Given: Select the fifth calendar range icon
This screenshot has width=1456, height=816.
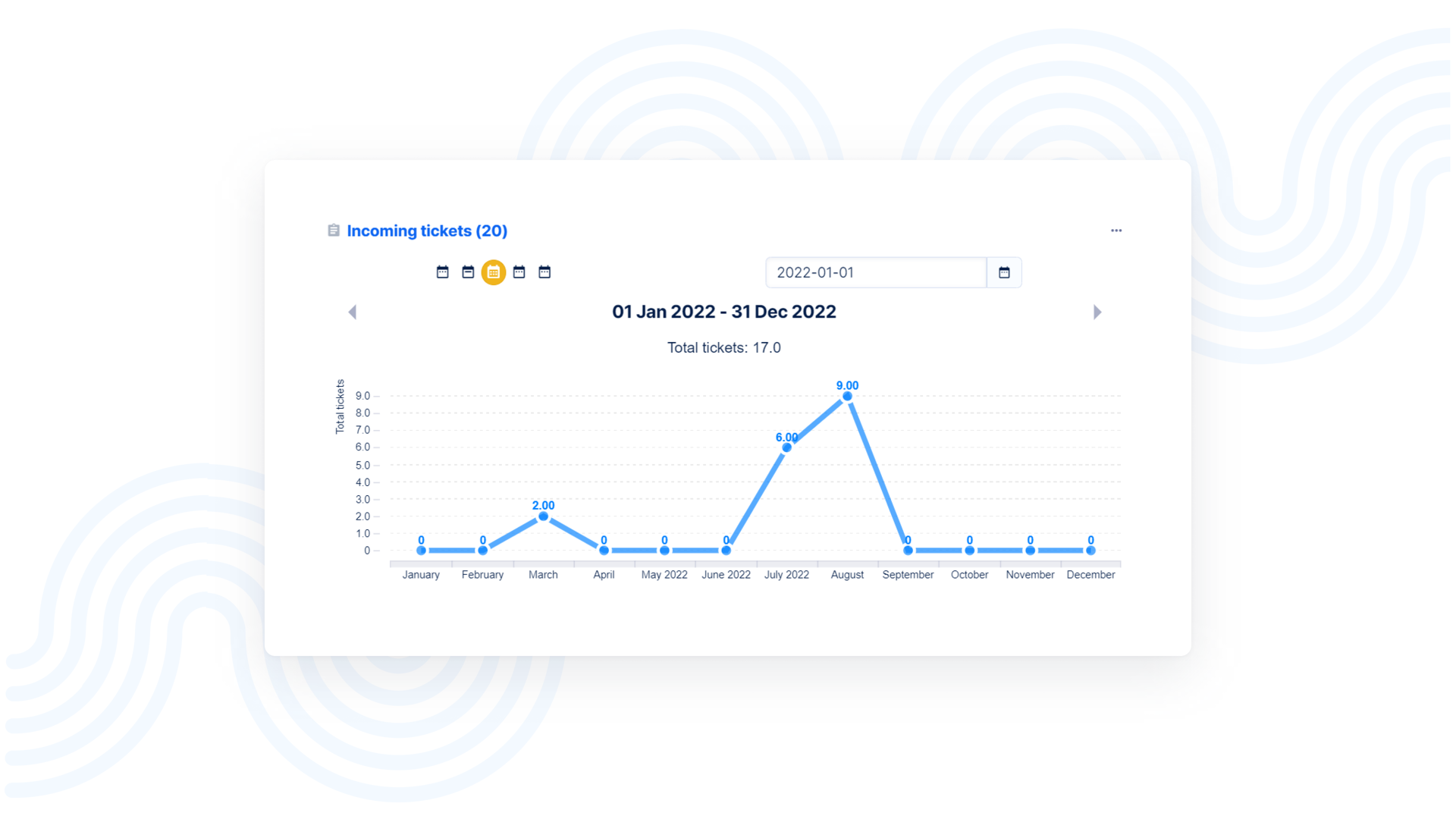Looking at the screenshot, I should [x=544, y=272].
